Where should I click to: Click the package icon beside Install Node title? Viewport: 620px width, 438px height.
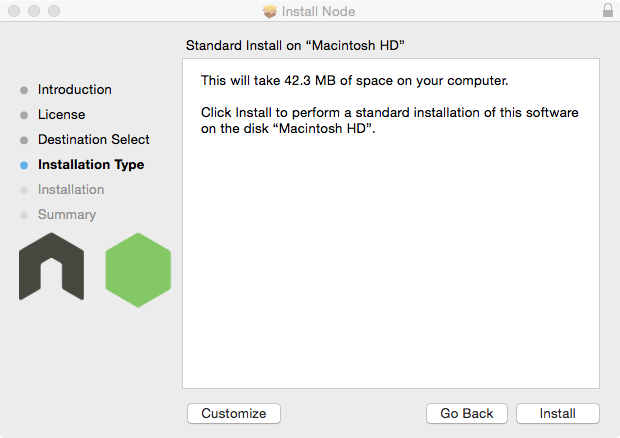(269, 11)
